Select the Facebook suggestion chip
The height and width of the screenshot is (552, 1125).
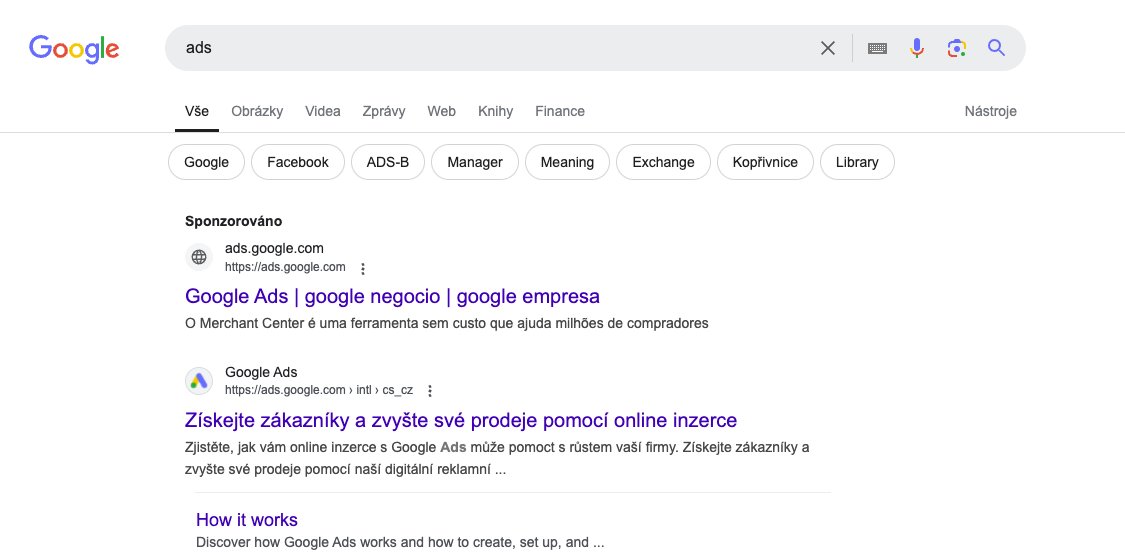click(298, 162)
